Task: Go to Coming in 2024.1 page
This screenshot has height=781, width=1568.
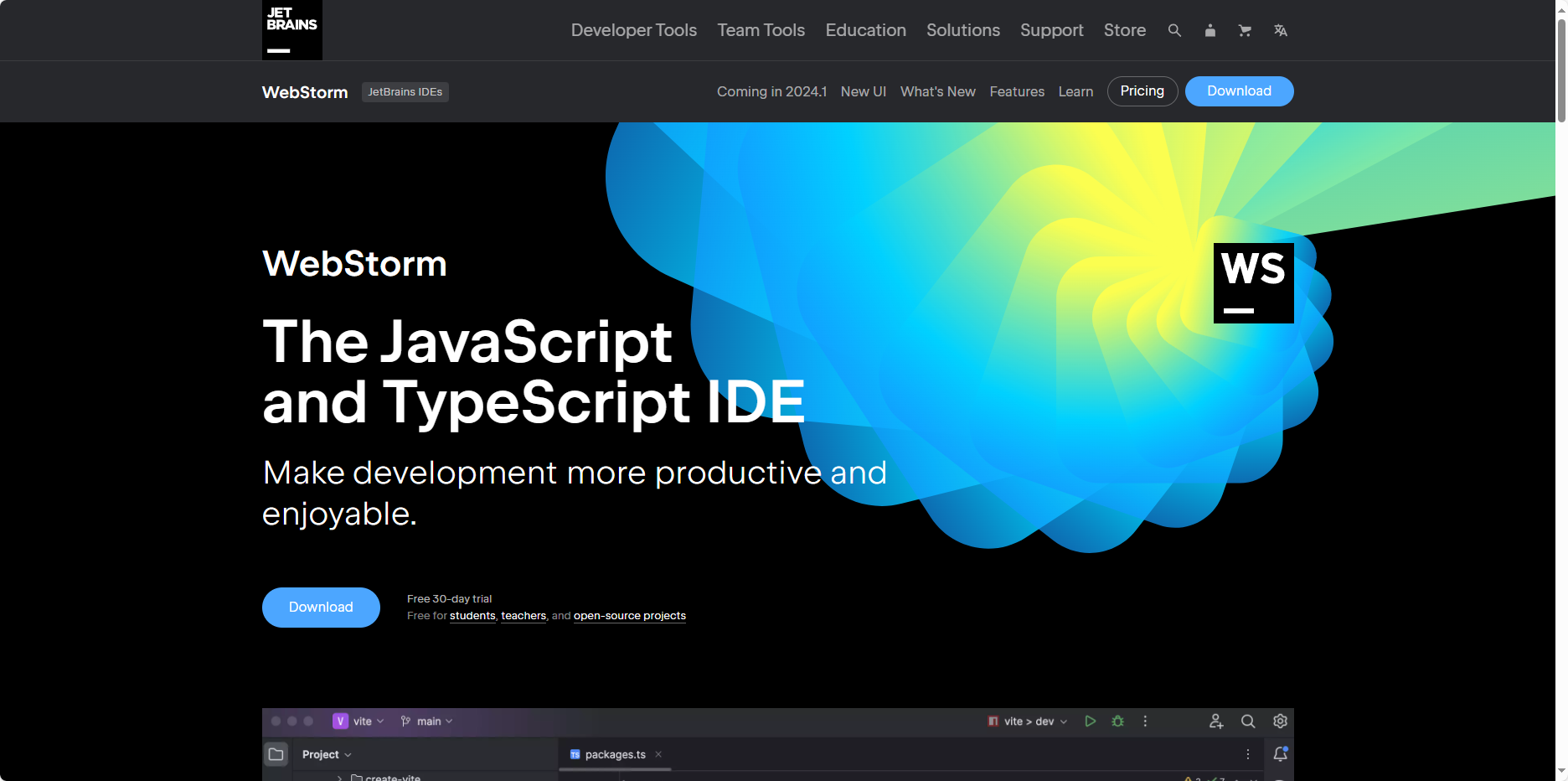Action: 771,91
